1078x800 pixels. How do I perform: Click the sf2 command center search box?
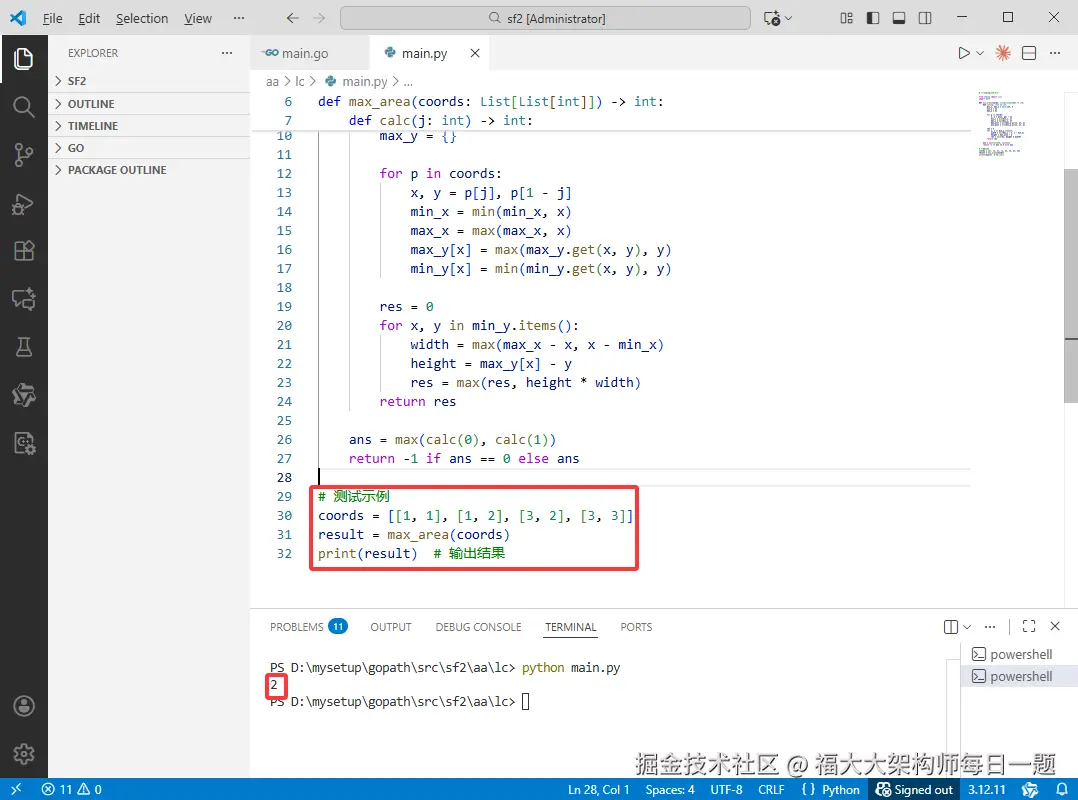[545, 18]
